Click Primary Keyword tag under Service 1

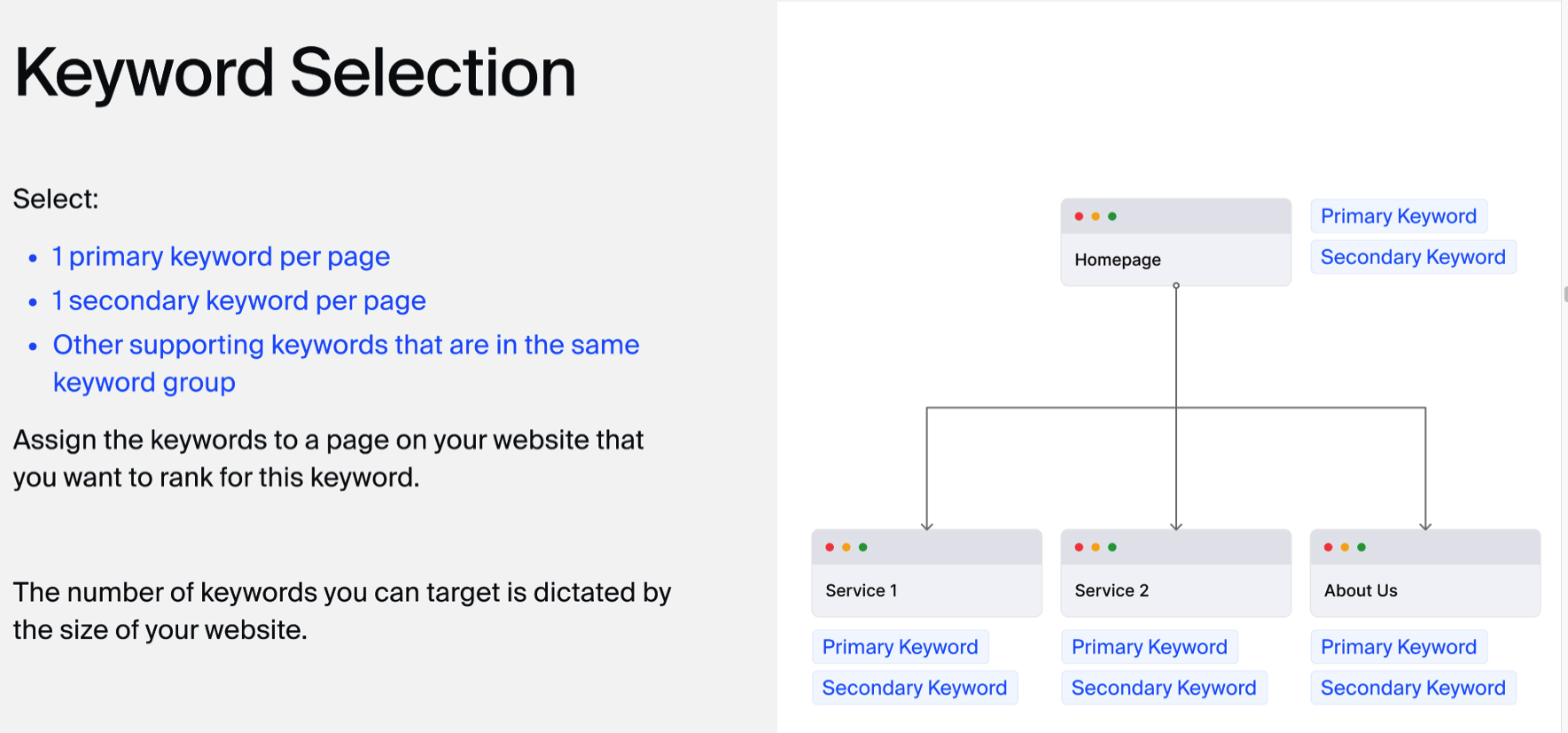click(900, 647)
